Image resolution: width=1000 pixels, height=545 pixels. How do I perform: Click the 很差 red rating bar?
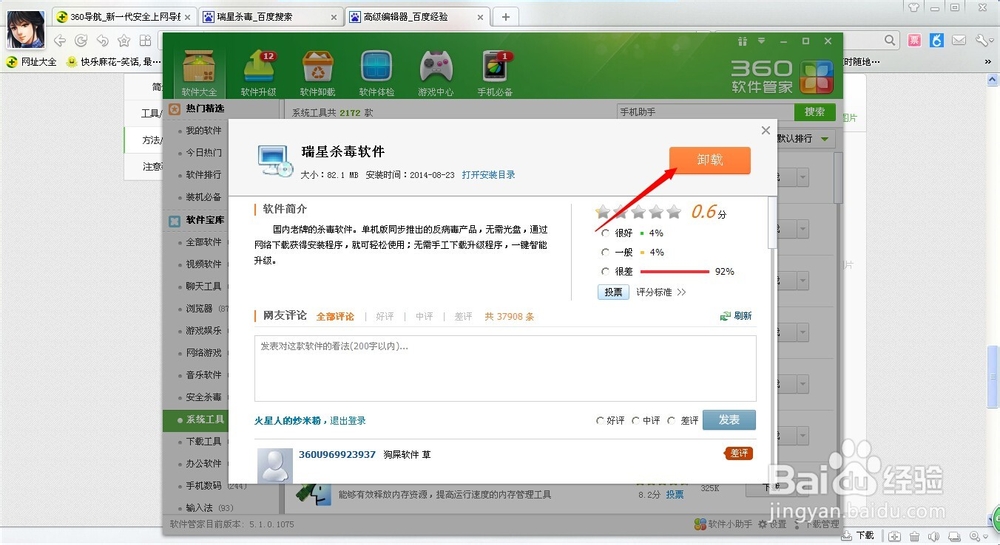[x=674, y=272]
